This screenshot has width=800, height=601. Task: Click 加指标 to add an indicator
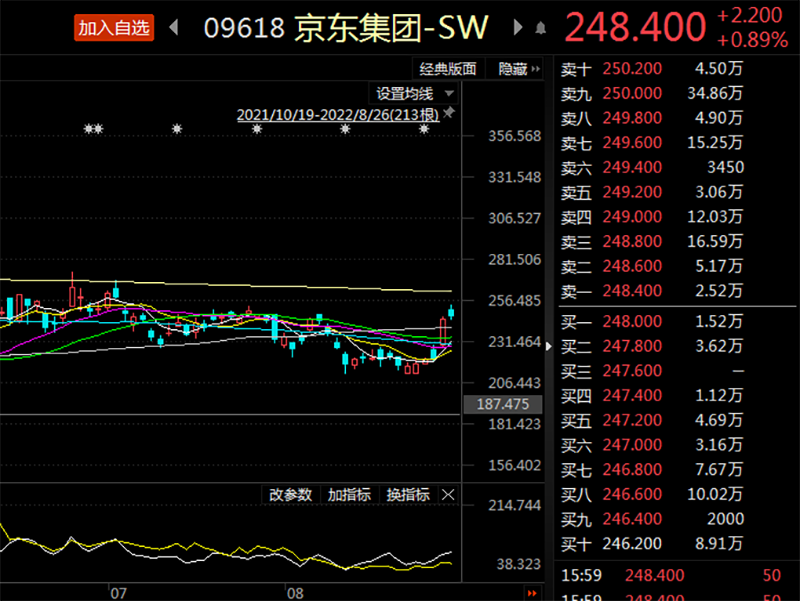click(x=349, y=494)
